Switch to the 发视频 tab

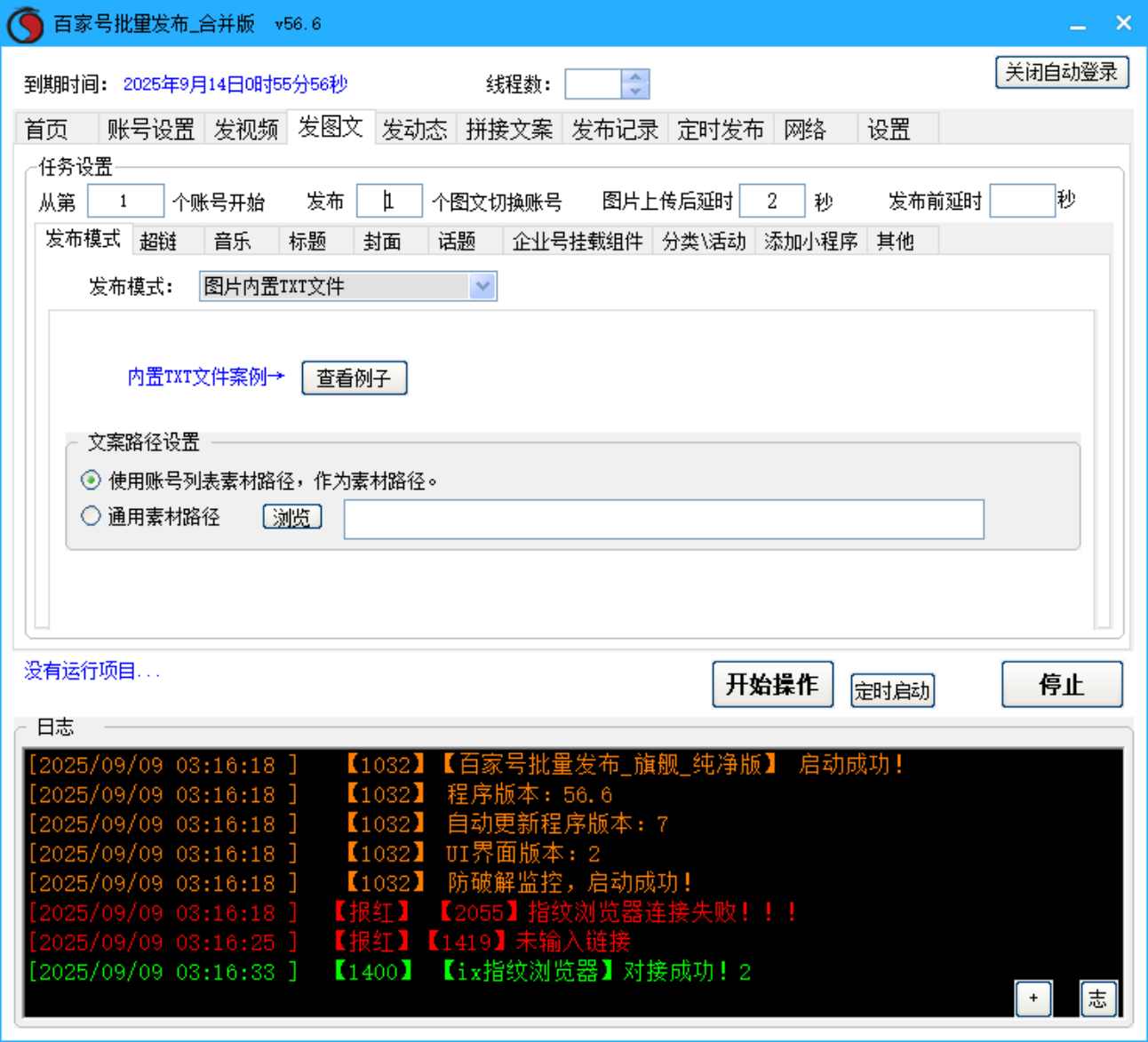[246, 129]
